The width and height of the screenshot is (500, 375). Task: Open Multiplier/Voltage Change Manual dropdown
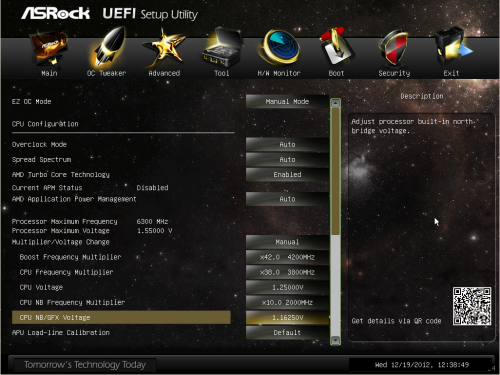287,242
